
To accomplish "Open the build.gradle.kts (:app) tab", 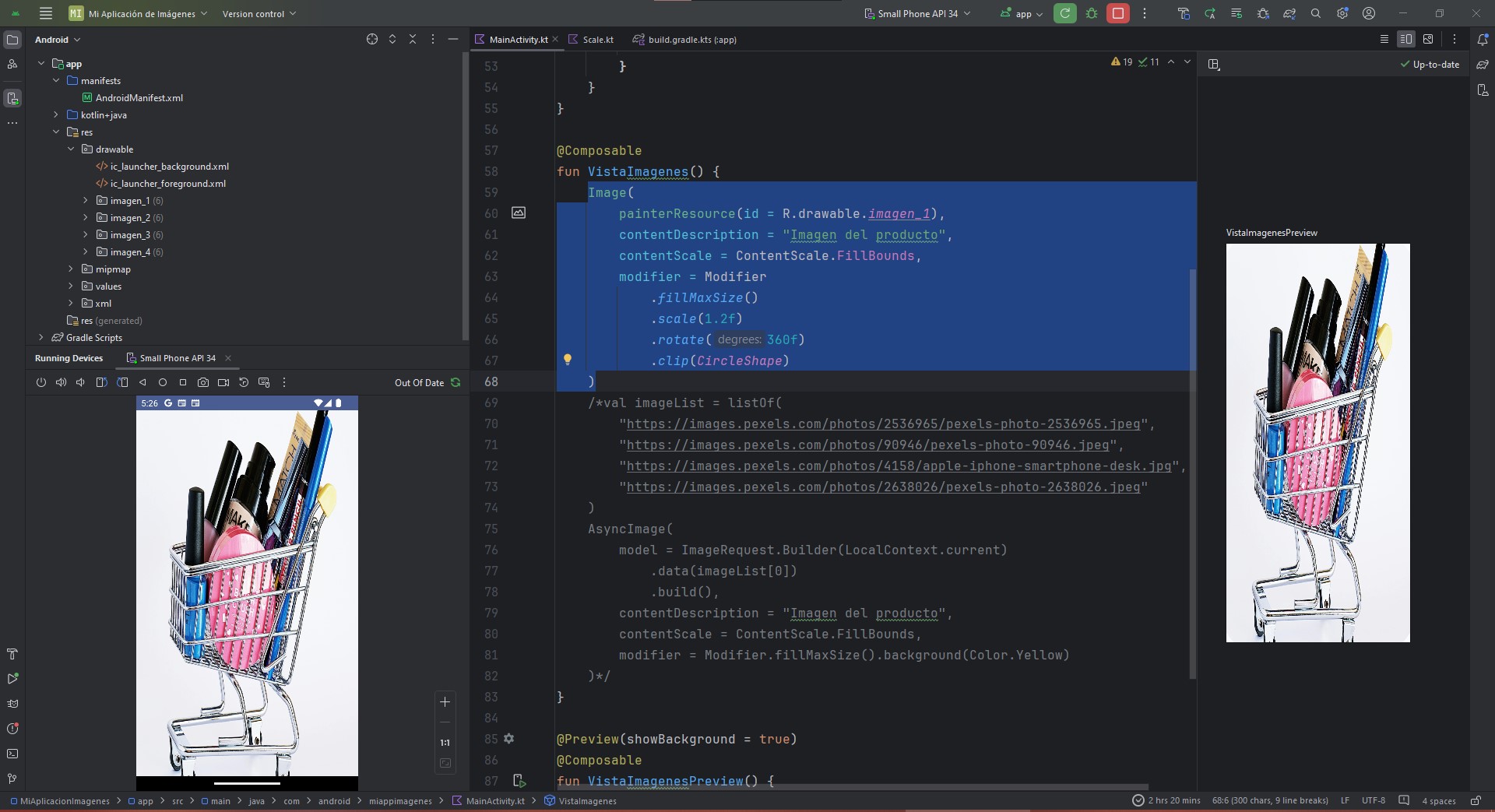I will [691, 40].
